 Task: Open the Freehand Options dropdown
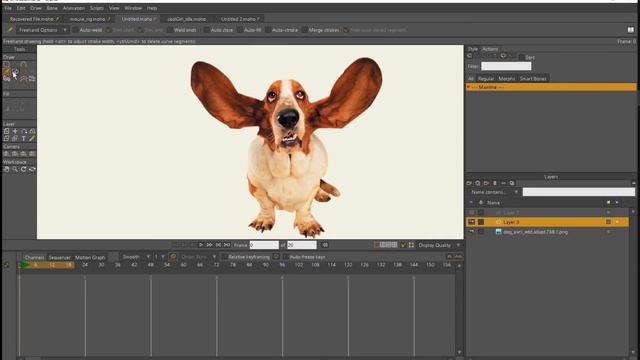tap(42, 30)
